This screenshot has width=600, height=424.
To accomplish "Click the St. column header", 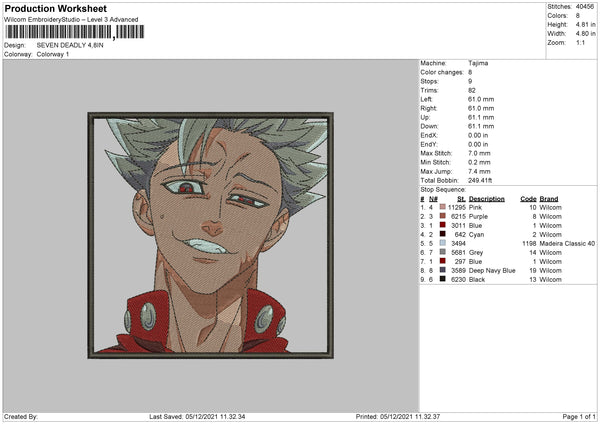I will coord(461,199).
